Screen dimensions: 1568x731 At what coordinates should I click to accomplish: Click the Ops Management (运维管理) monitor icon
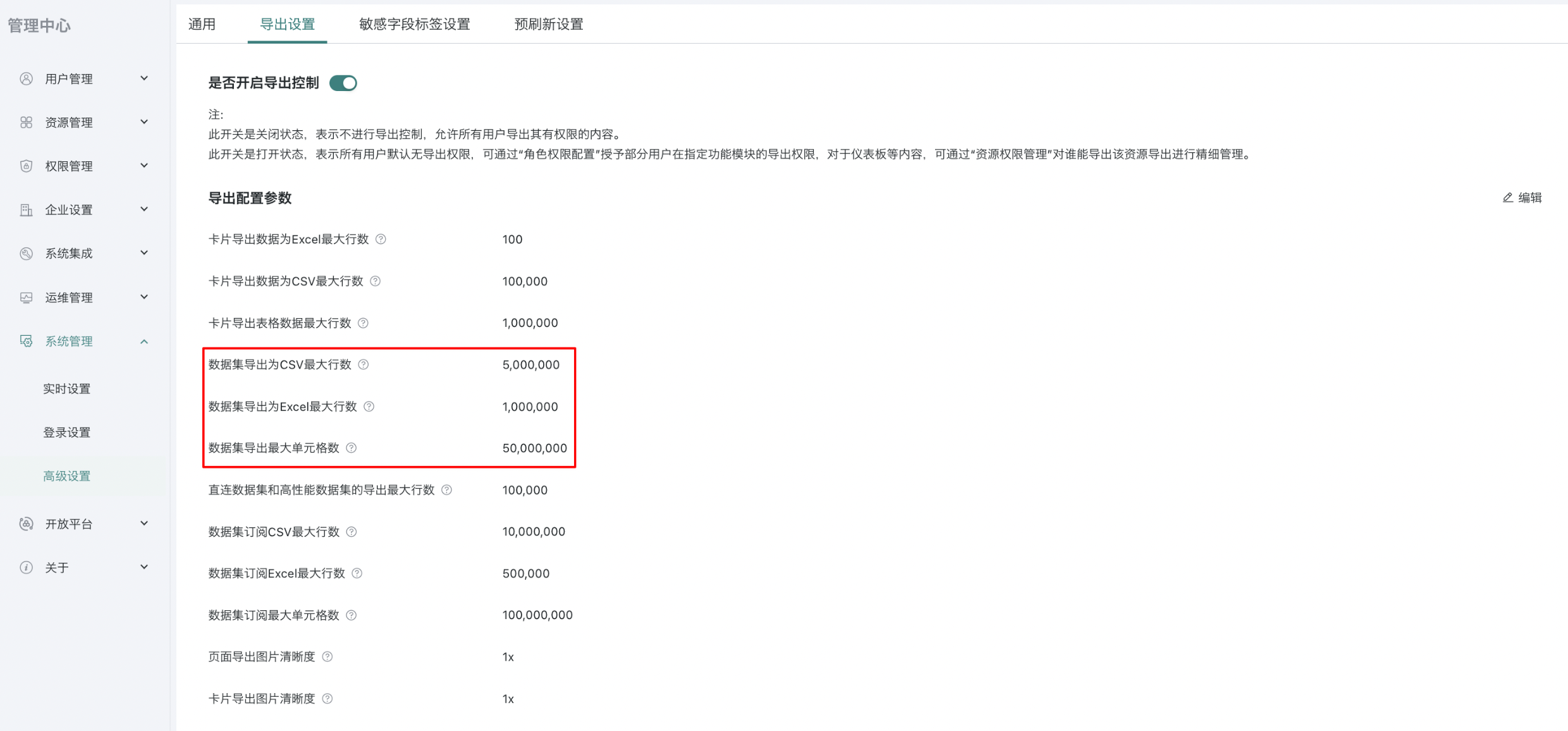(26, 297)
